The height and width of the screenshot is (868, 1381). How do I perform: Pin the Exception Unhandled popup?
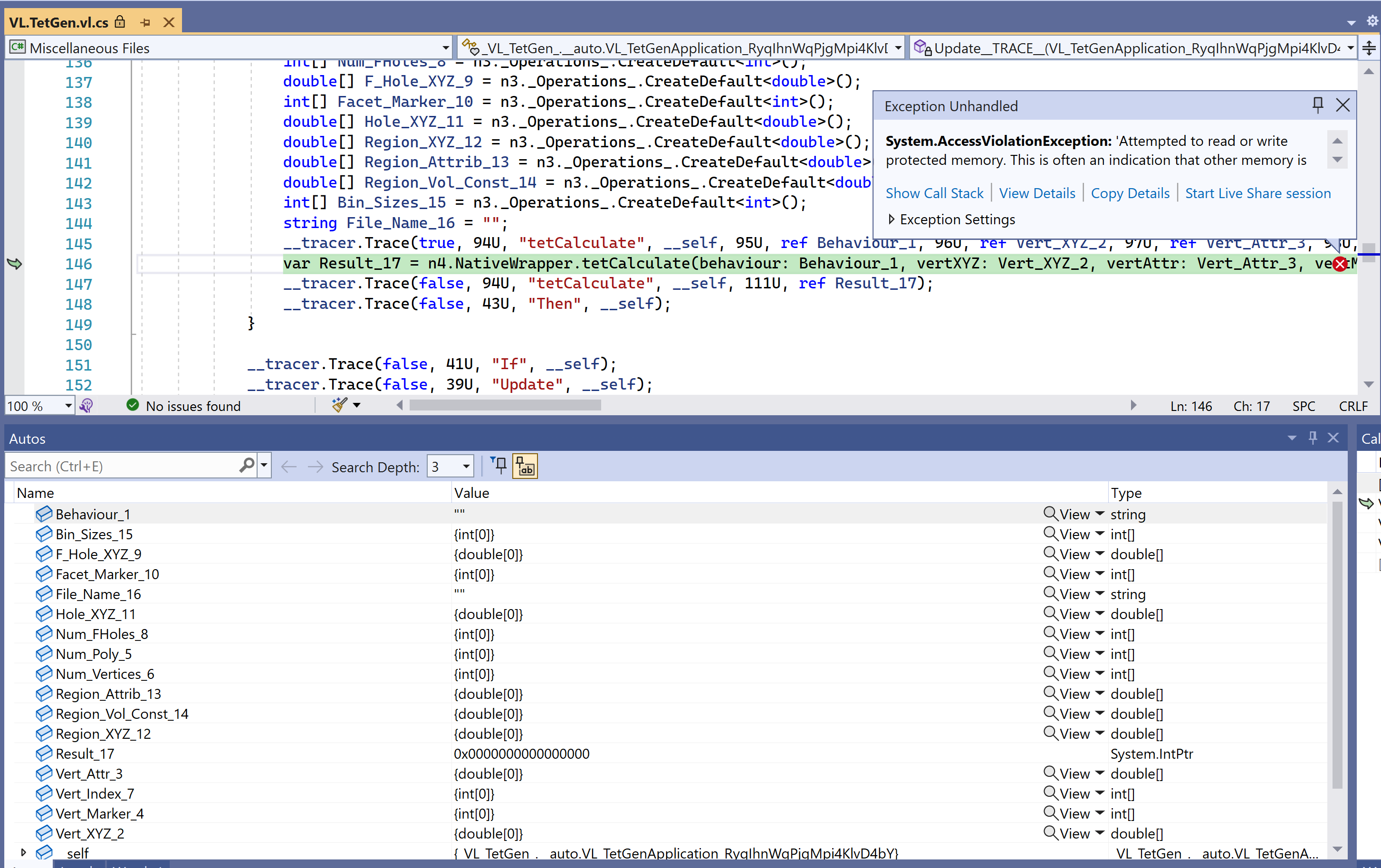(x=1317, y=105)
